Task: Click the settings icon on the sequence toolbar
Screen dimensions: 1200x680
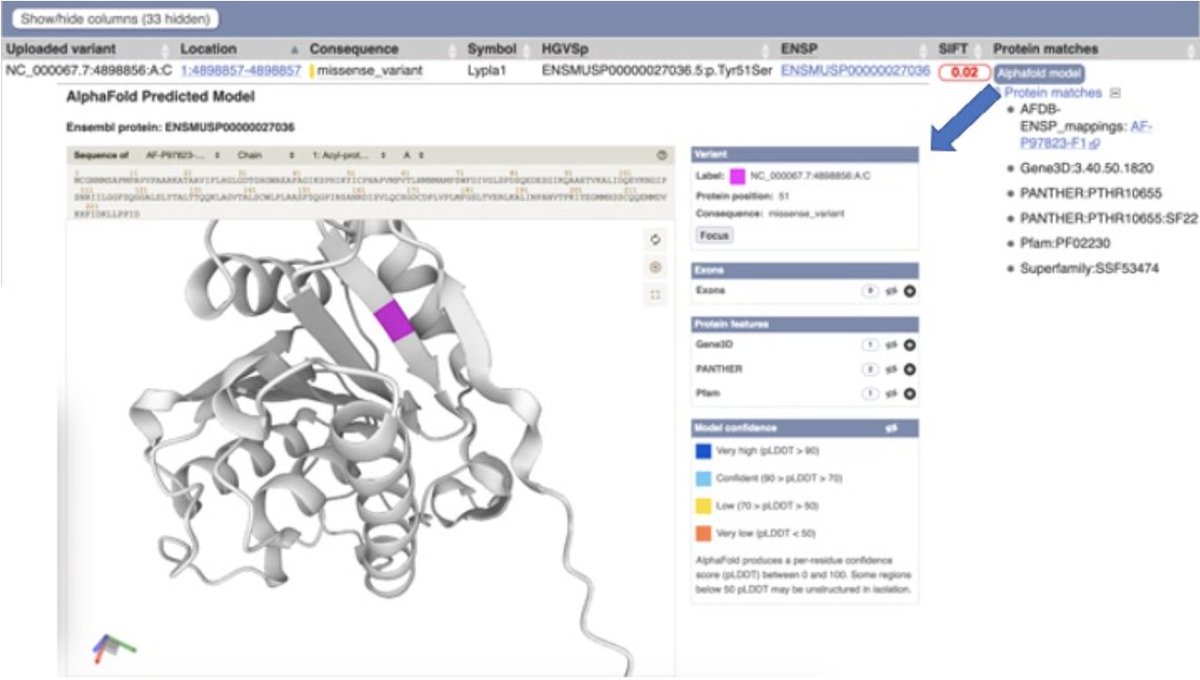Action: [662, 155]
